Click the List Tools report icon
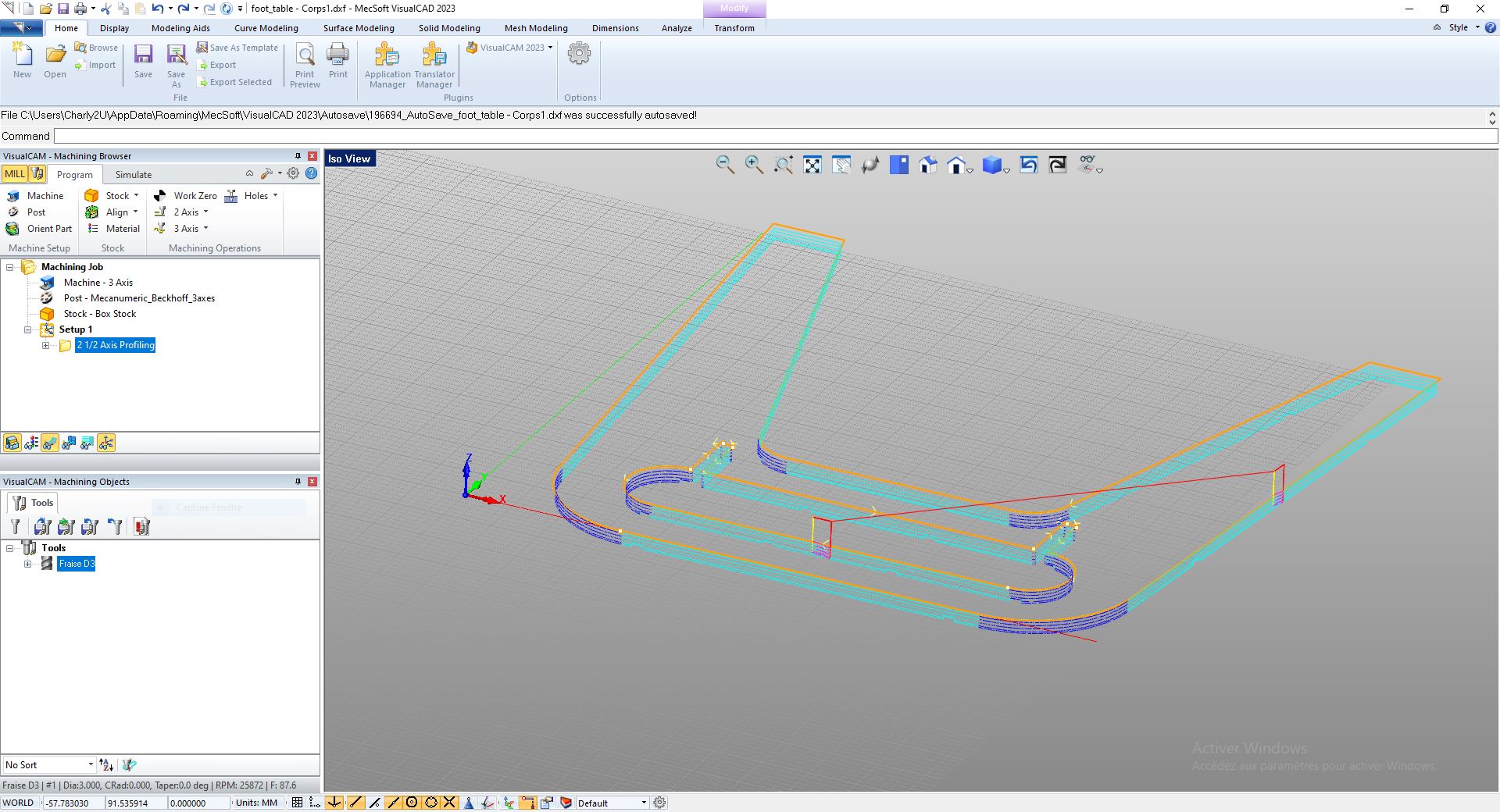The image size is (1500, 812). click(141, 527)
